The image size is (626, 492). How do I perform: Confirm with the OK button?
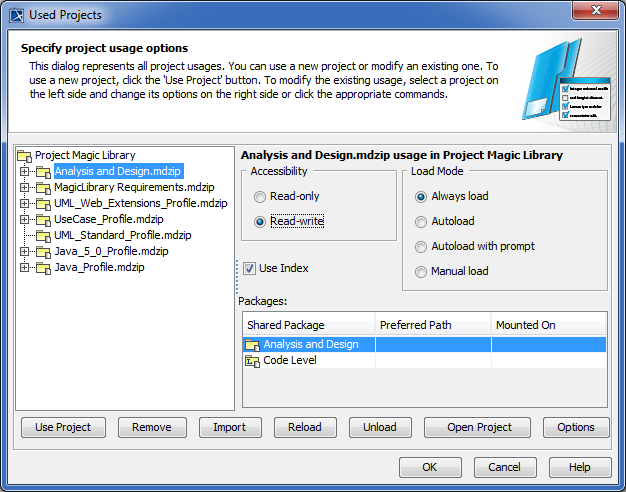(x=430, y=467)
